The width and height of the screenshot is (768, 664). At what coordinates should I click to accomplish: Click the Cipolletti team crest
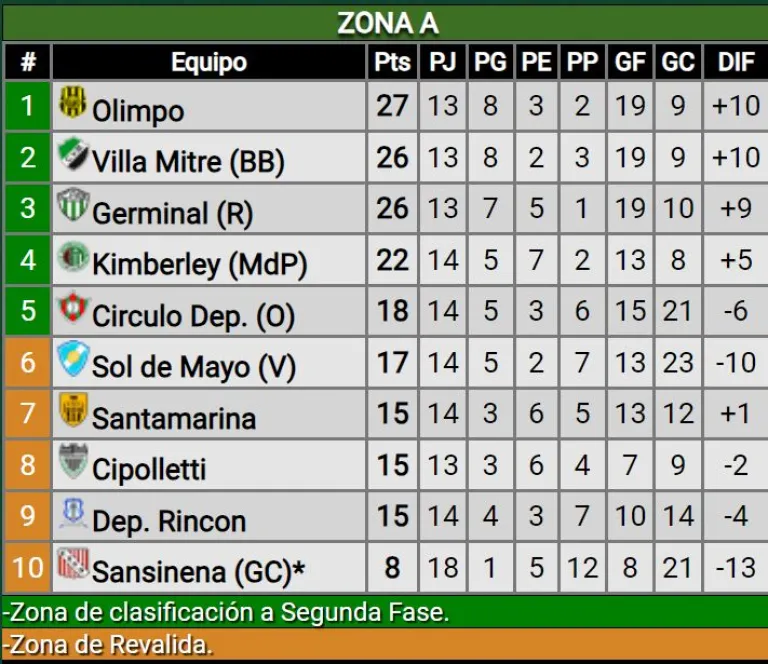click(72, 461)
